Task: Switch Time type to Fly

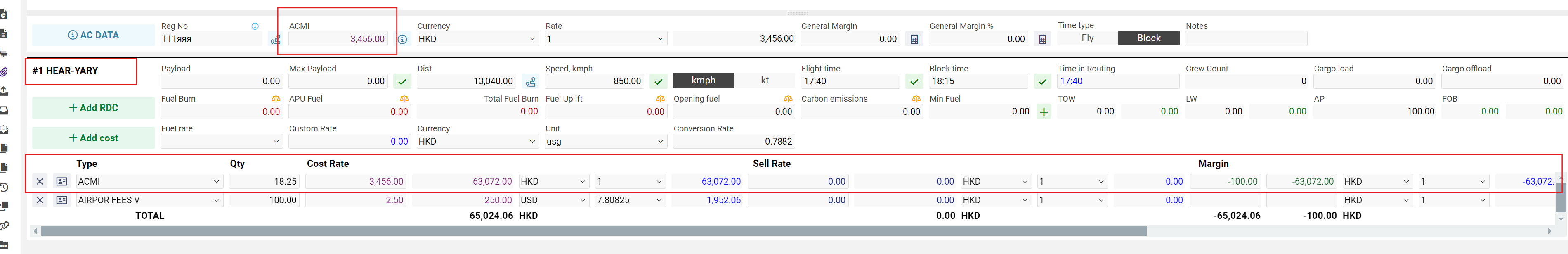Action: [1087, 38]
